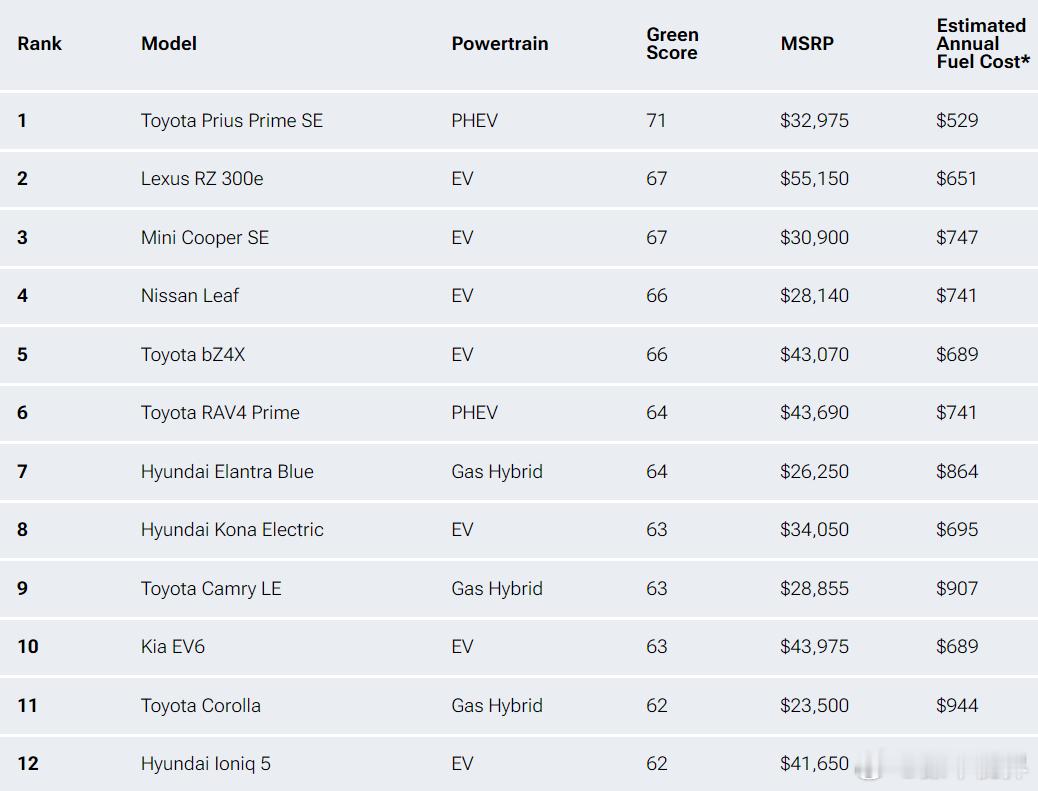The width and height of the screenshot is (1038, 791).
Task: Click Toyota Camry LE model name
Action: point(211,588)
